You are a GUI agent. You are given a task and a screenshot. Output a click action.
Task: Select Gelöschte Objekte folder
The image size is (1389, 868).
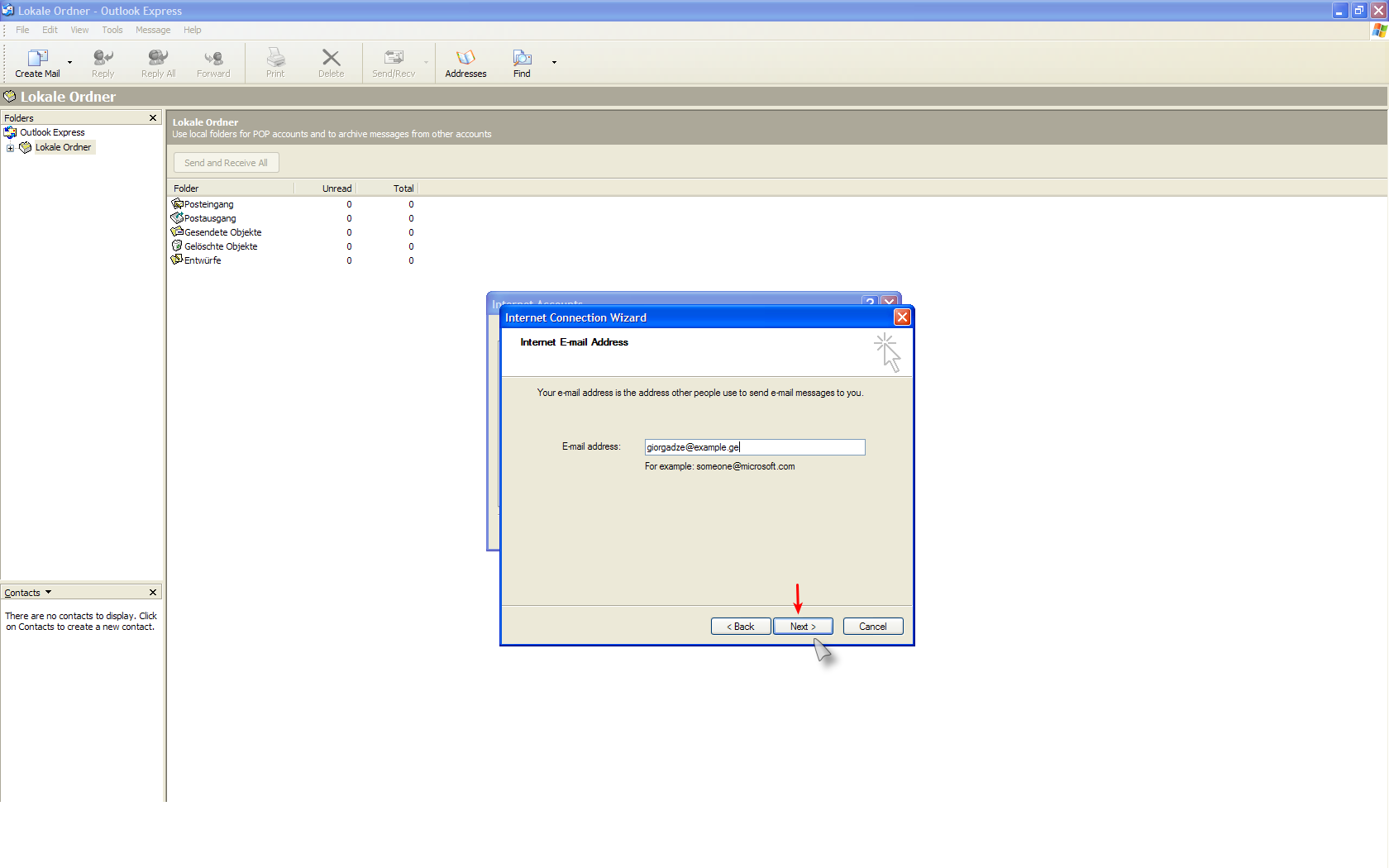[x=220, y=246]
